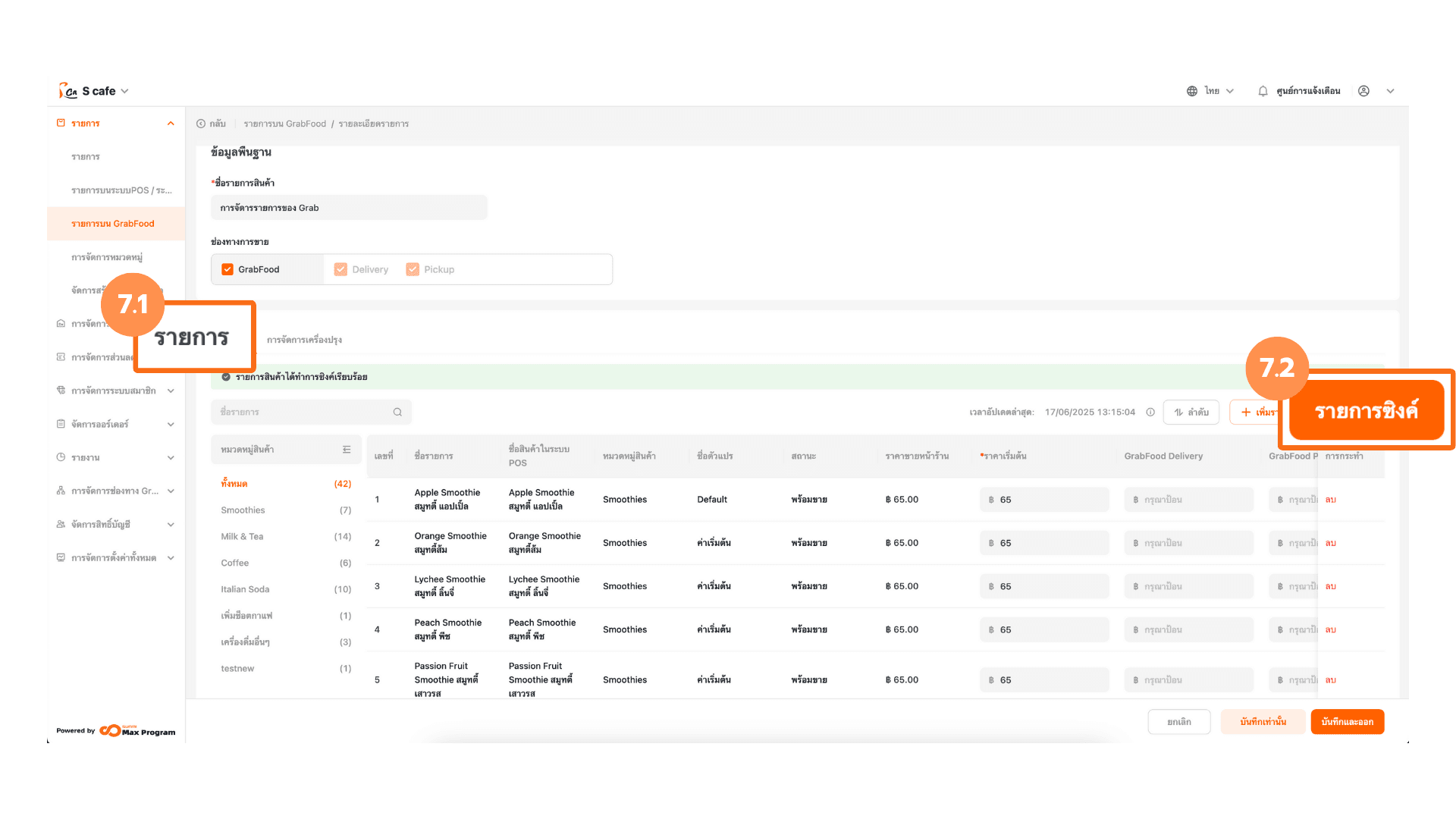Click the ลำดับ sort order button
The height and width of the screenshot is (819, 1456).
click(1191, 412)
